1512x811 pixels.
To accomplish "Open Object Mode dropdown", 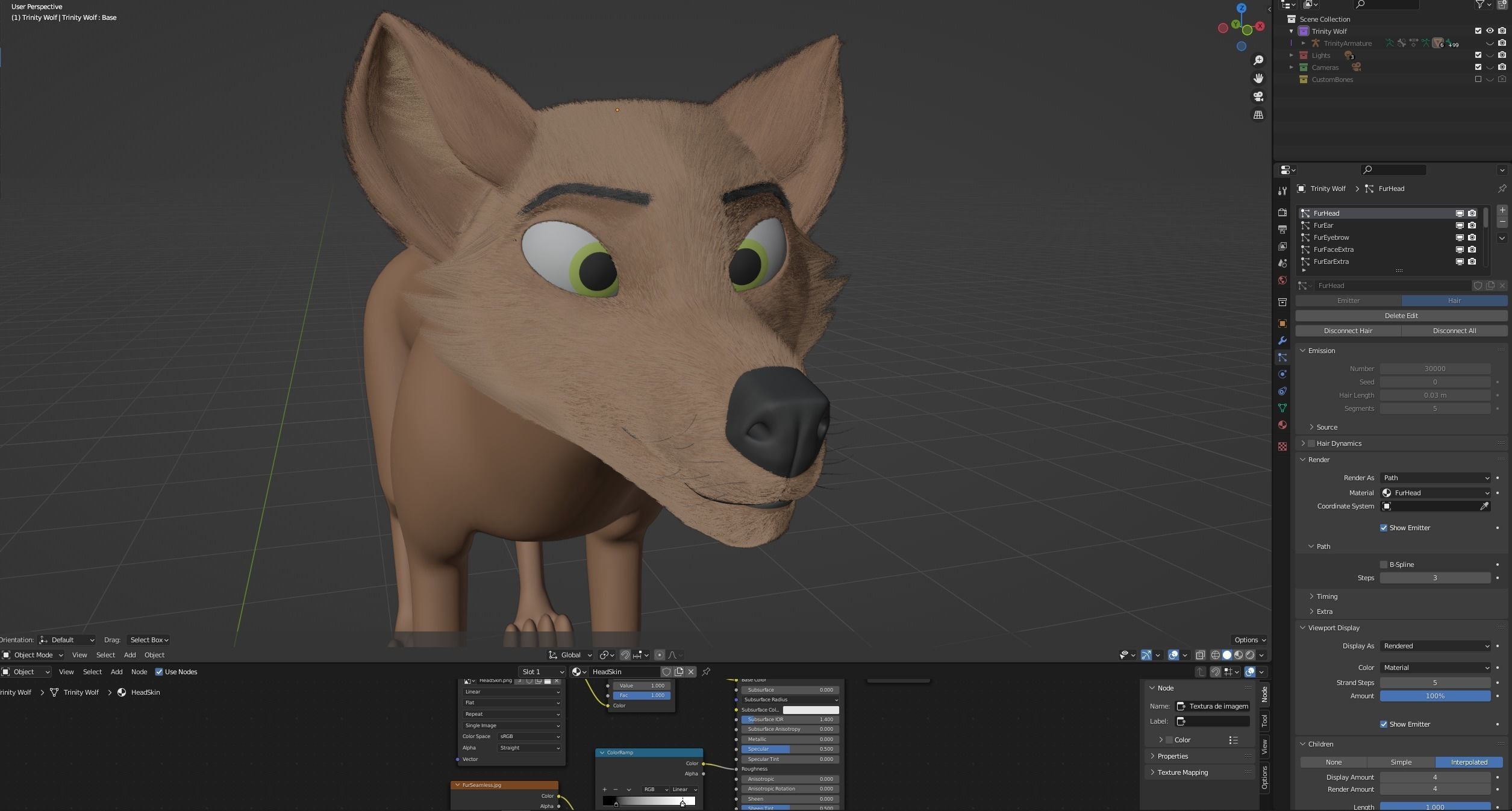I will tap(33, 655).
